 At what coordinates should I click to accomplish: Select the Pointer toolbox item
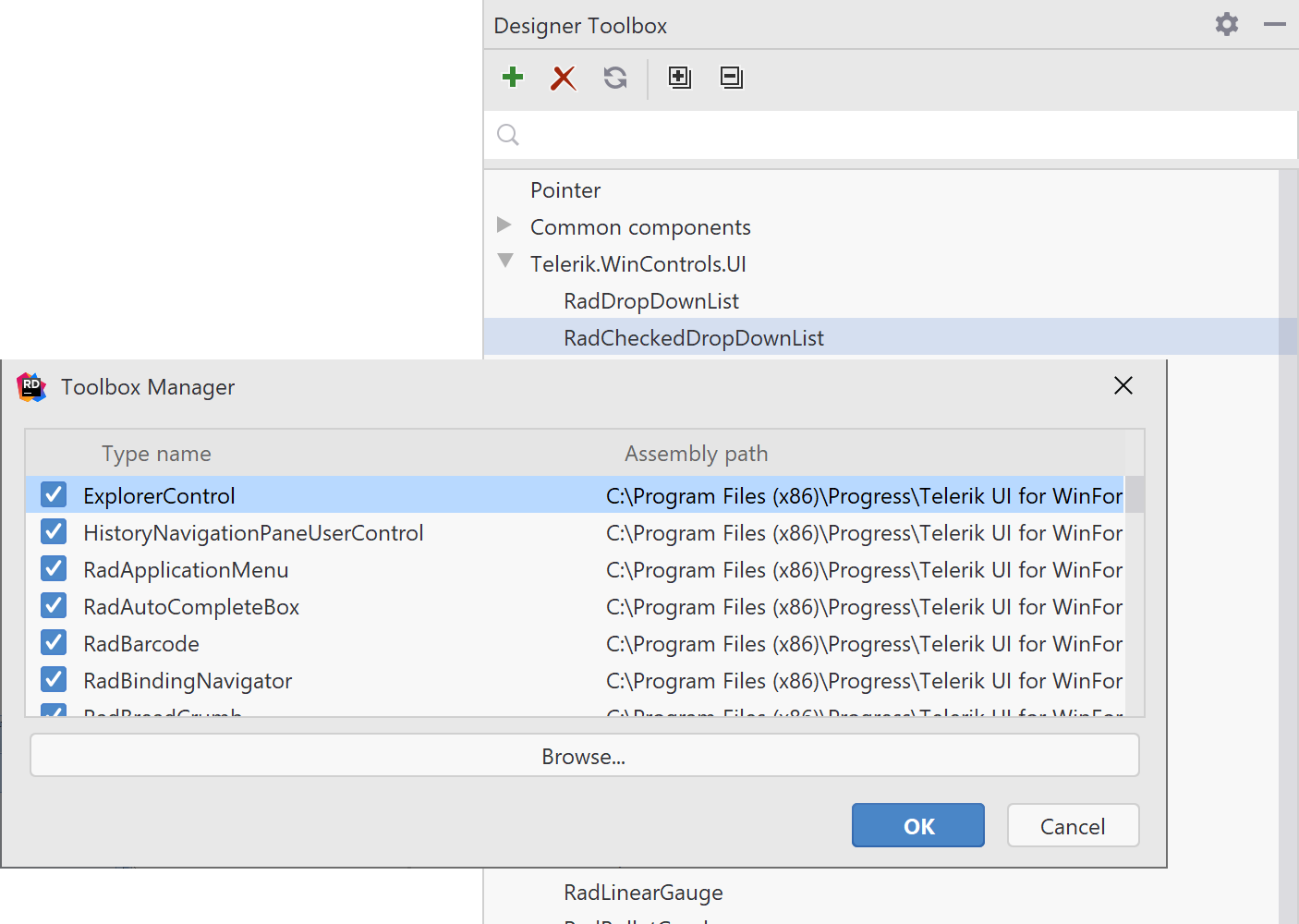tap(565, 190)
